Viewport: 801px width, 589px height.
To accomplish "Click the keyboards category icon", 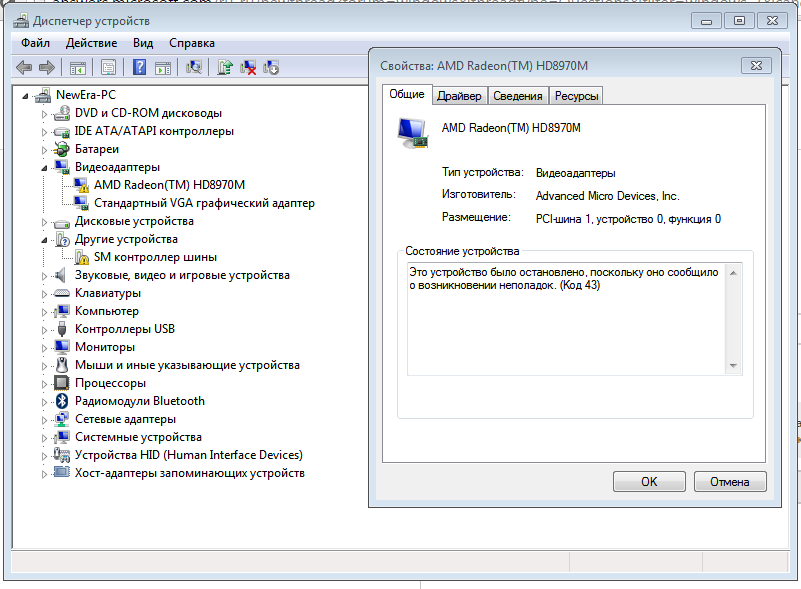I will pyautogui.click(x=62, y=293).
